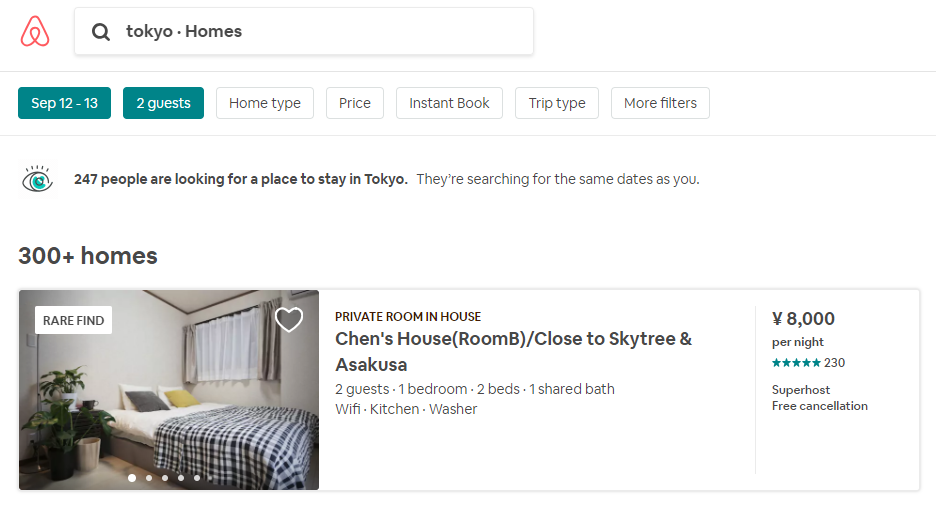The height and width of the screenshot is (505, 936).
Task: Click the five-star rating icons
Action: point(796,363)
